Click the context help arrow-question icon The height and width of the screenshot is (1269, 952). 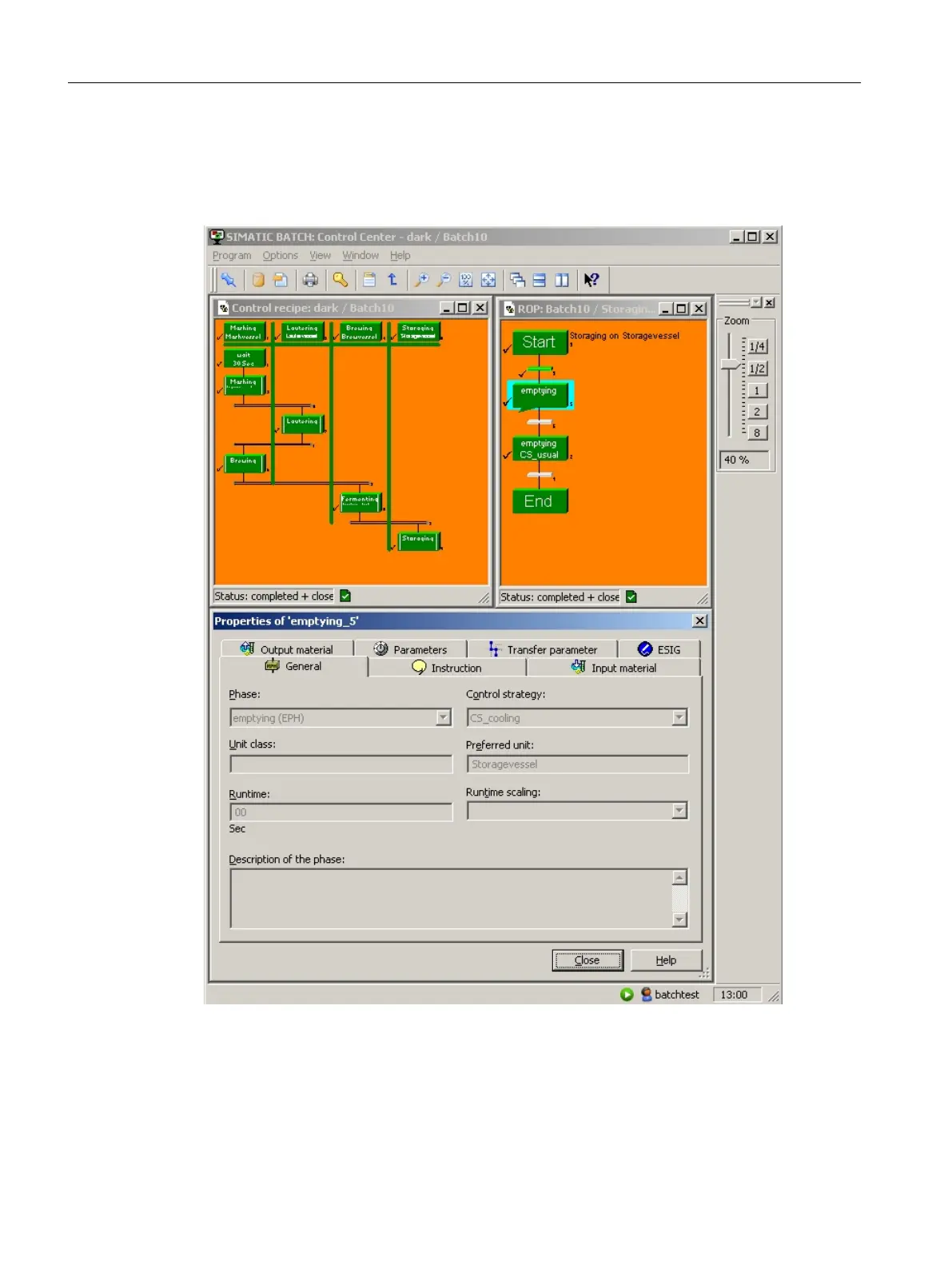click(592, 280)
